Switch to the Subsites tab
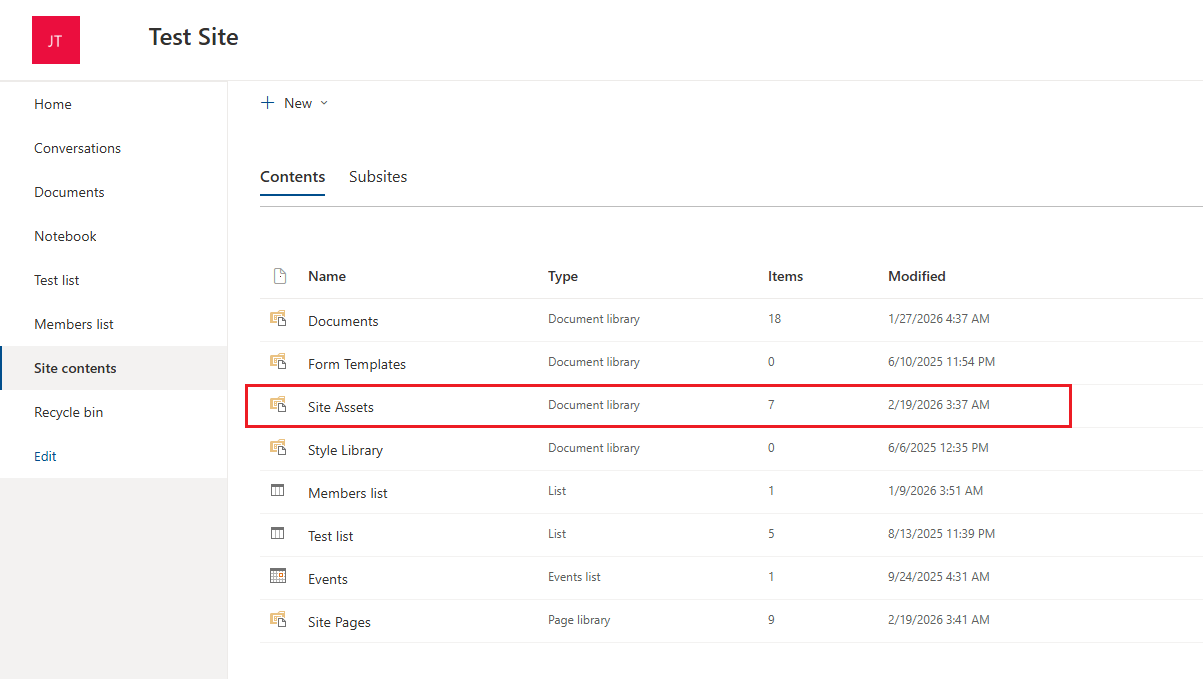The image size is (1203, 679). (378, 177)
